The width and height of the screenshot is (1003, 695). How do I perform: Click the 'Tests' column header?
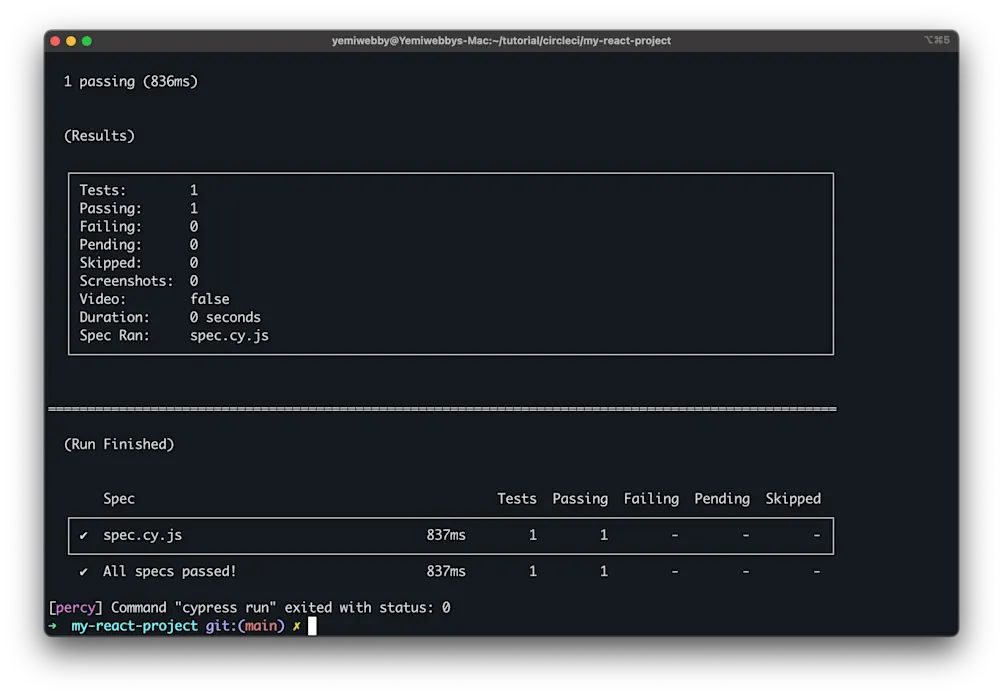coord(517,499)
